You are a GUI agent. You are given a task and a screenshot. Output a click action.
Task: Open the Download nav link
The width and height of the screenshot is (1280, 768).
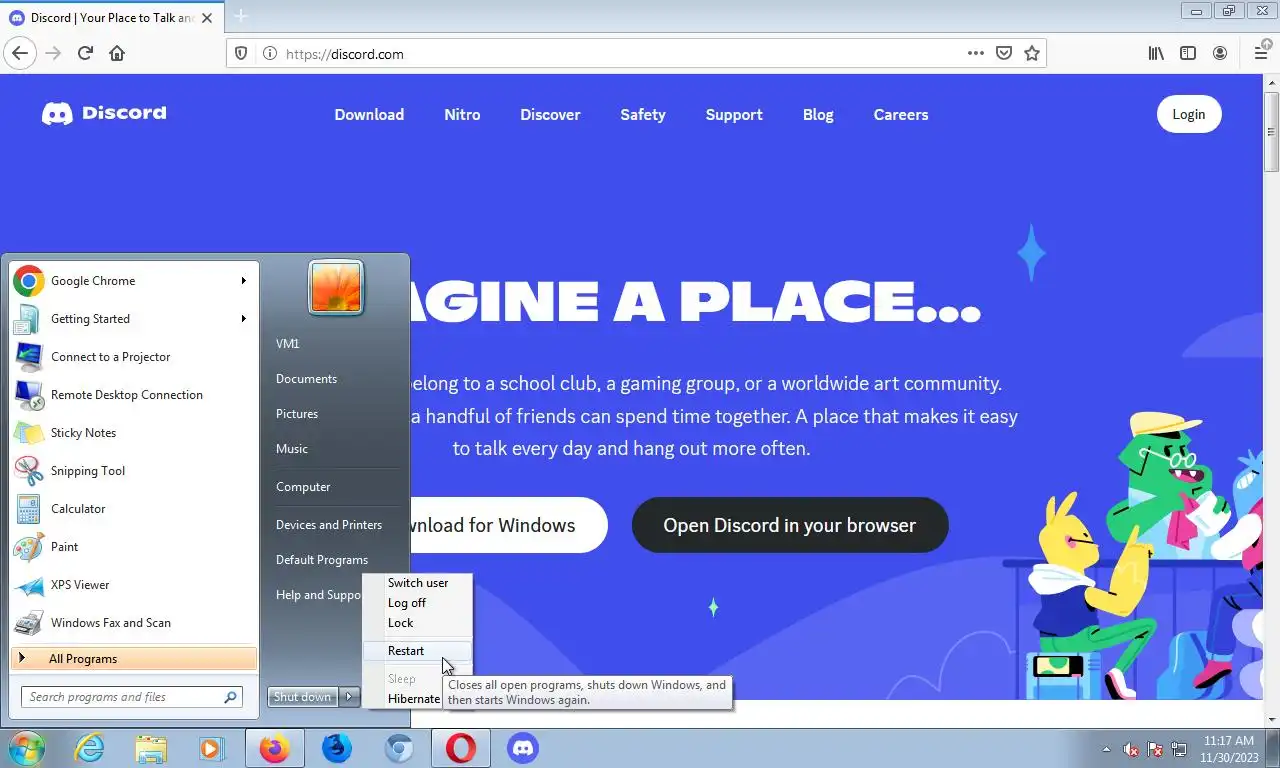coord(369,115)
